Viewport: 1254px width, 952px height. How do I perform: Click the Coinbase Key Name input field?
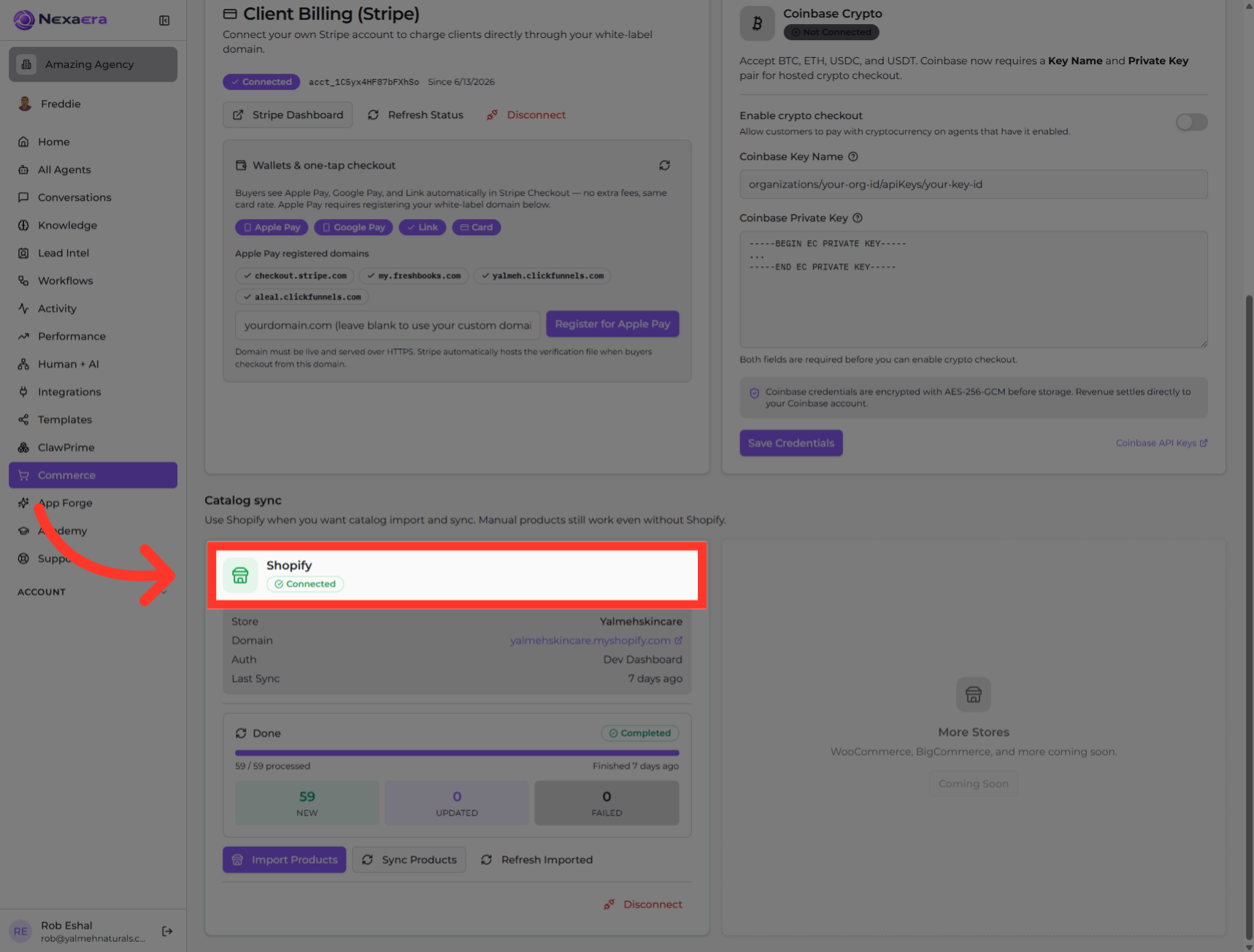[973, 184]
